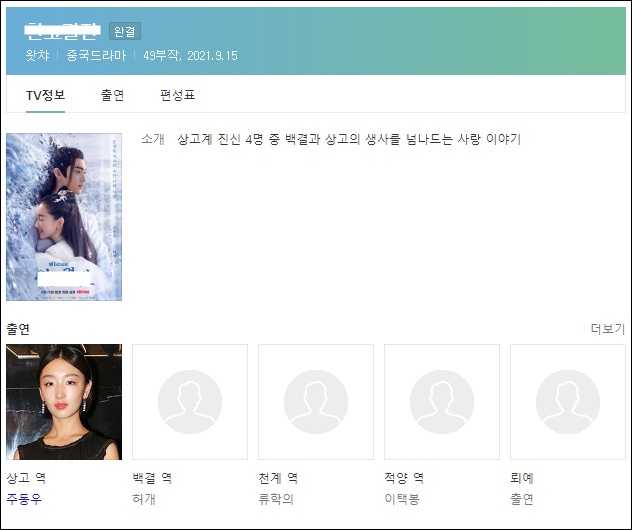Click the 이택봉 actor name
The width and height of the screenshot is (632, 530).
tap(402, 499)
